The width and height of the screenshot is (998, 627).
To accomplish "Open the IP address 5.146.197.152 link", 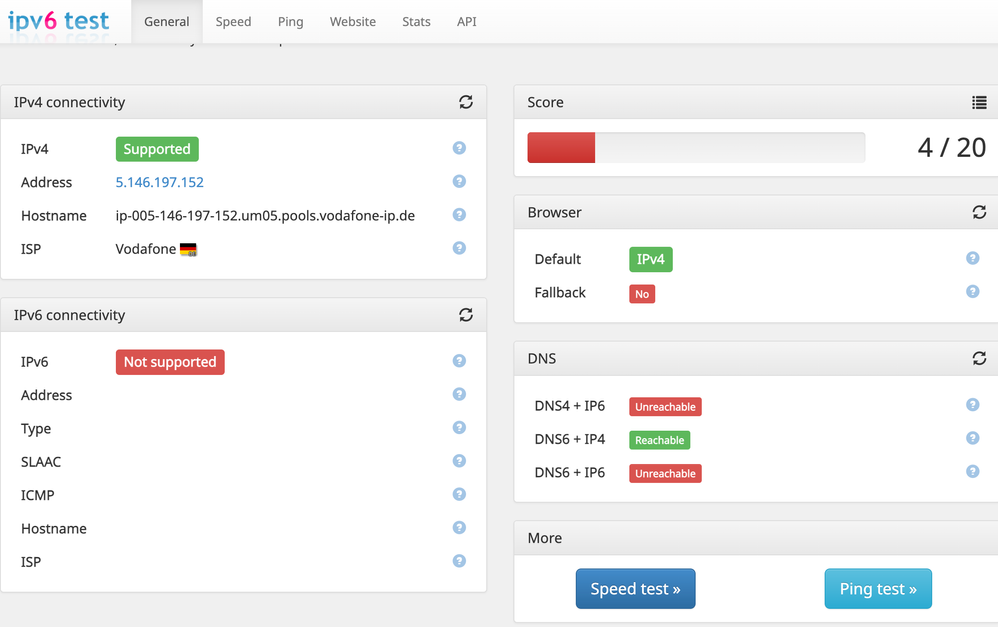I will [159, 182].
